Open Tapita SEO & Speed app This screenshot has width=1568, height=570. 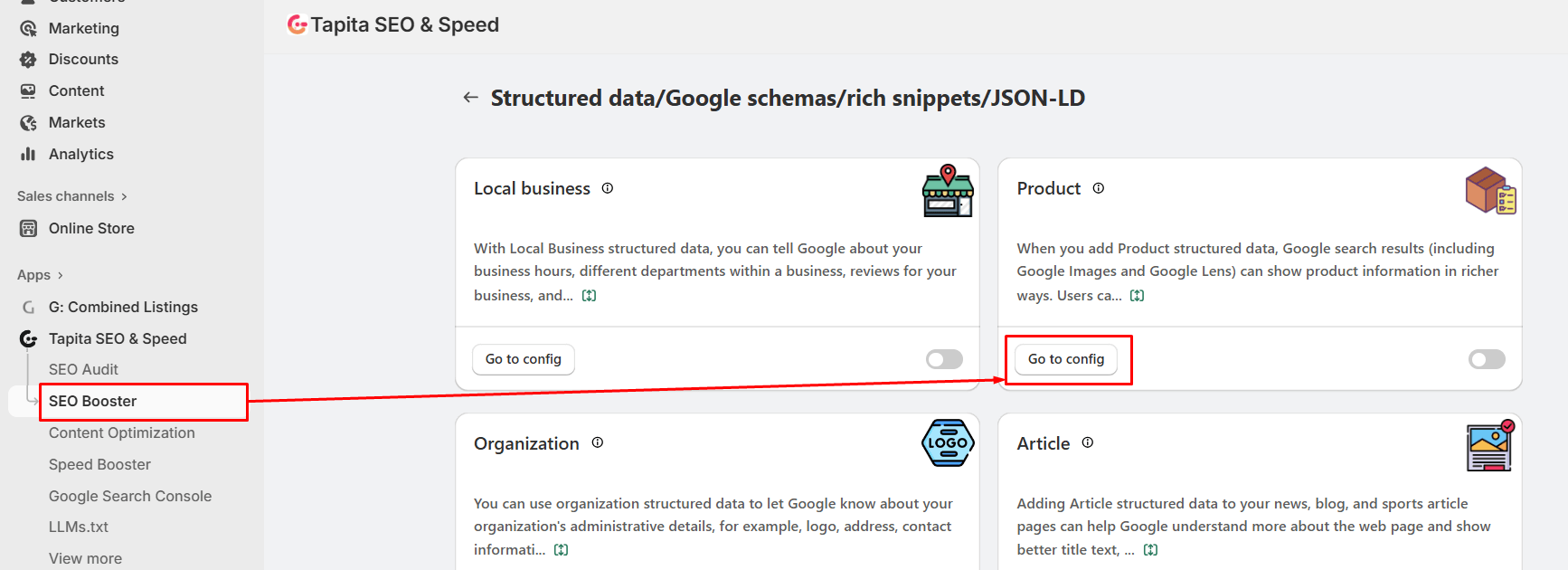(x=118, y=339)
